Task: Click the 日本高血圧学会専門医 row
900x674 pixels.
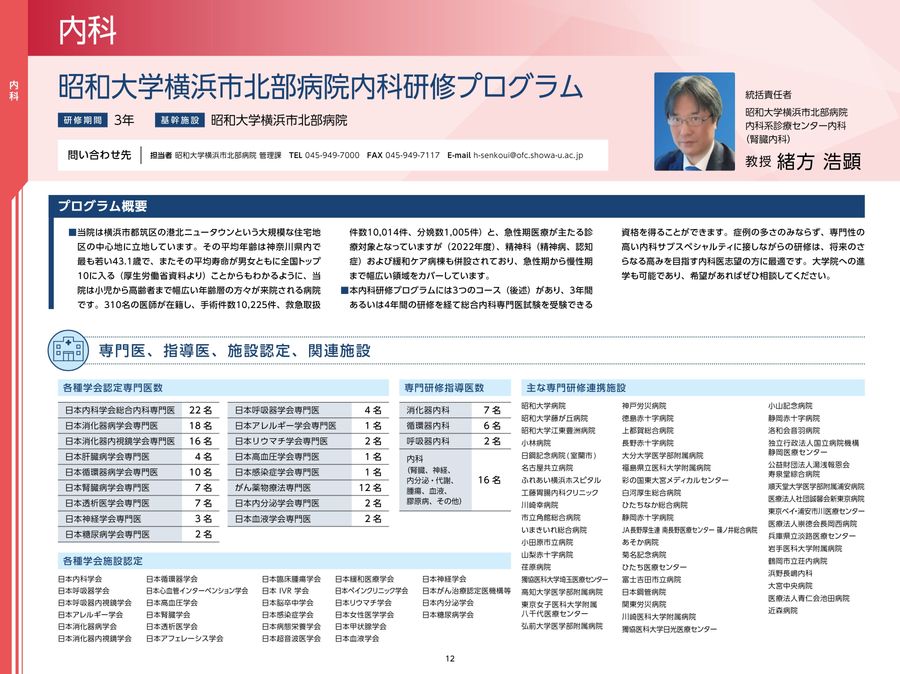Action: [x=308, y=456]
